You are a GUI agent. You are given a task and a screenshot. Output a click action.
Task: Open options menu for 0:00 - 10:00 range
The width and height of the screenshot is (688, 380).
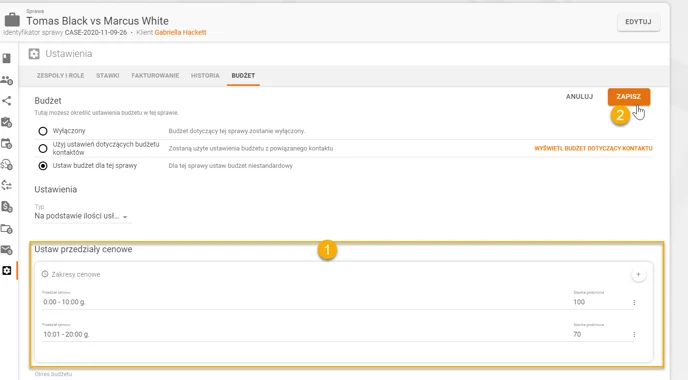[634, 302]
